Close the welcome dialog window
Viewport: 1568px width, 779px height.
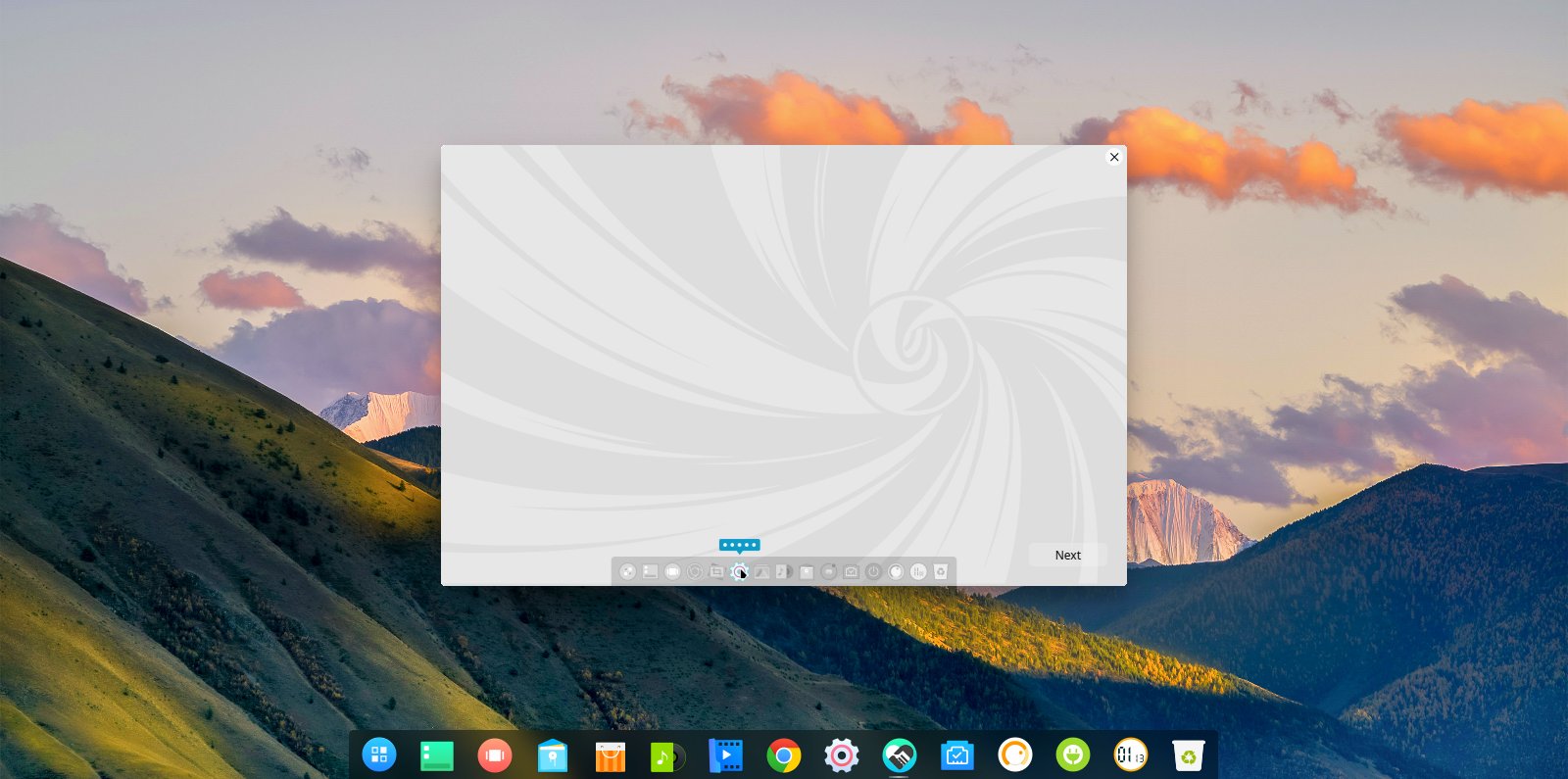click(x=1114, y=157)
